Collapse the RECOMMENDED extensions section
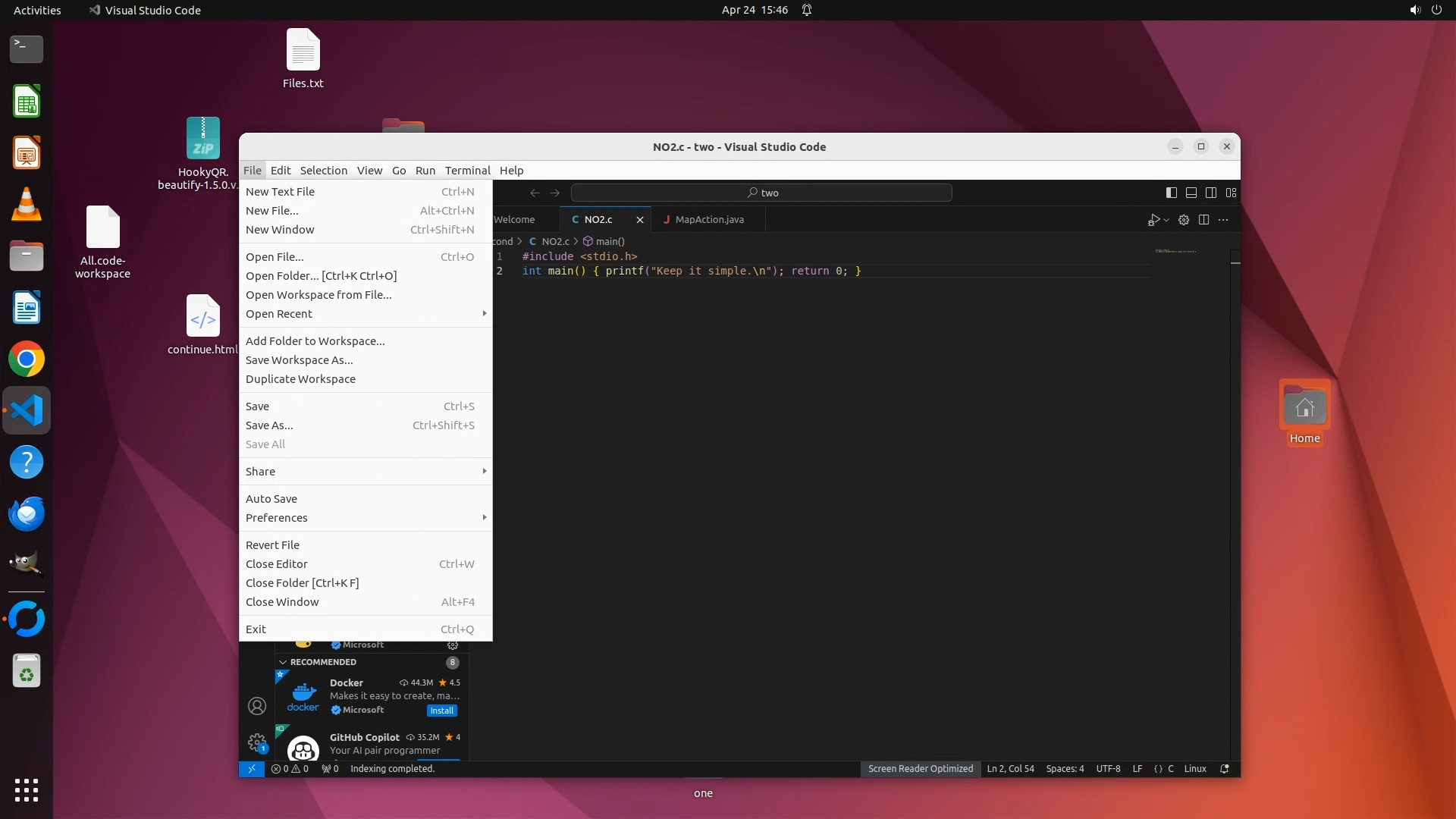 pos(283,662)
